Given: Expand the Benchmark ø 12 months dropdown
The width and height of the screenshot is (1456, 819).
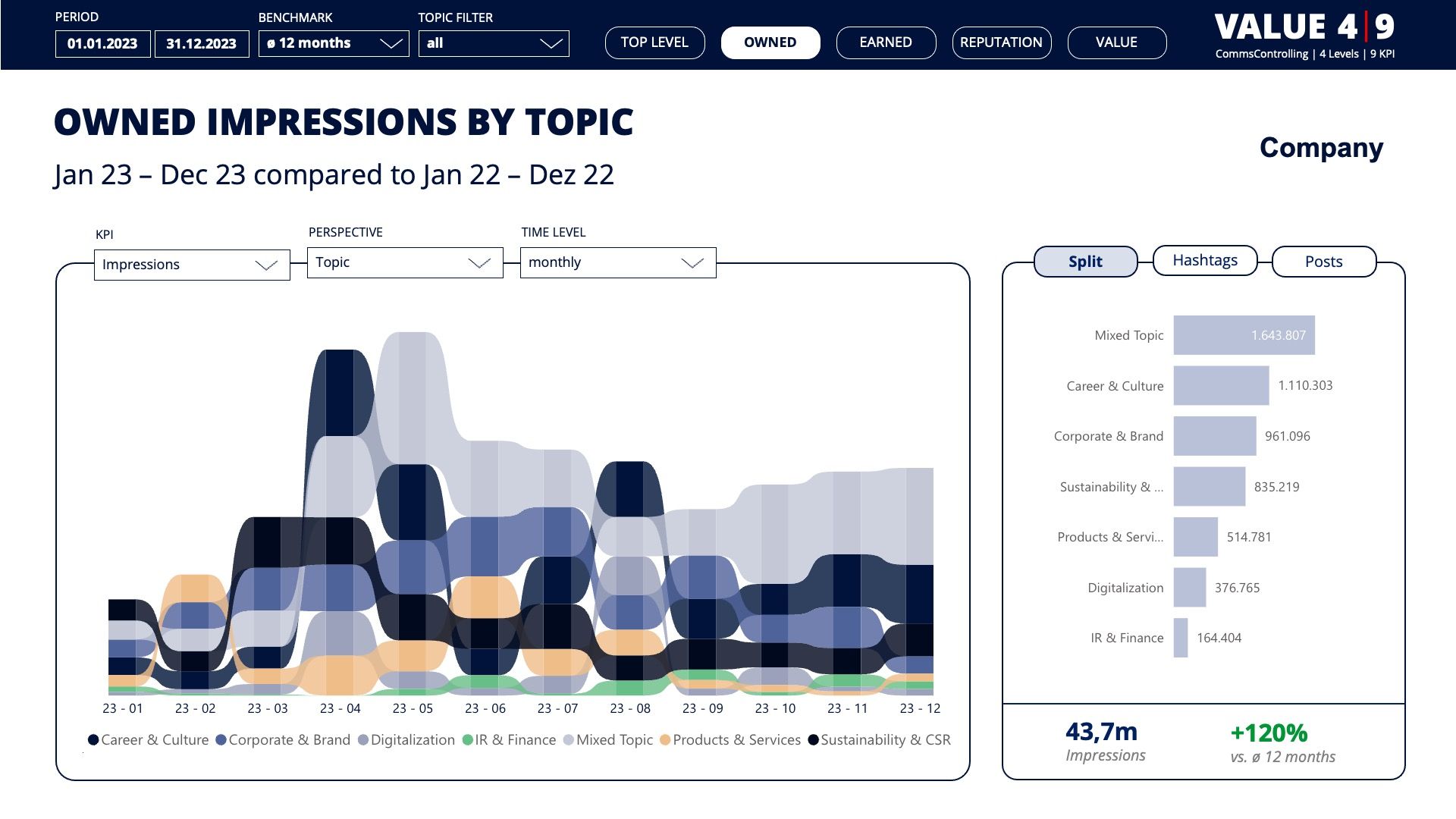Looking at the screenshot, I should click(x=334, y=43).
